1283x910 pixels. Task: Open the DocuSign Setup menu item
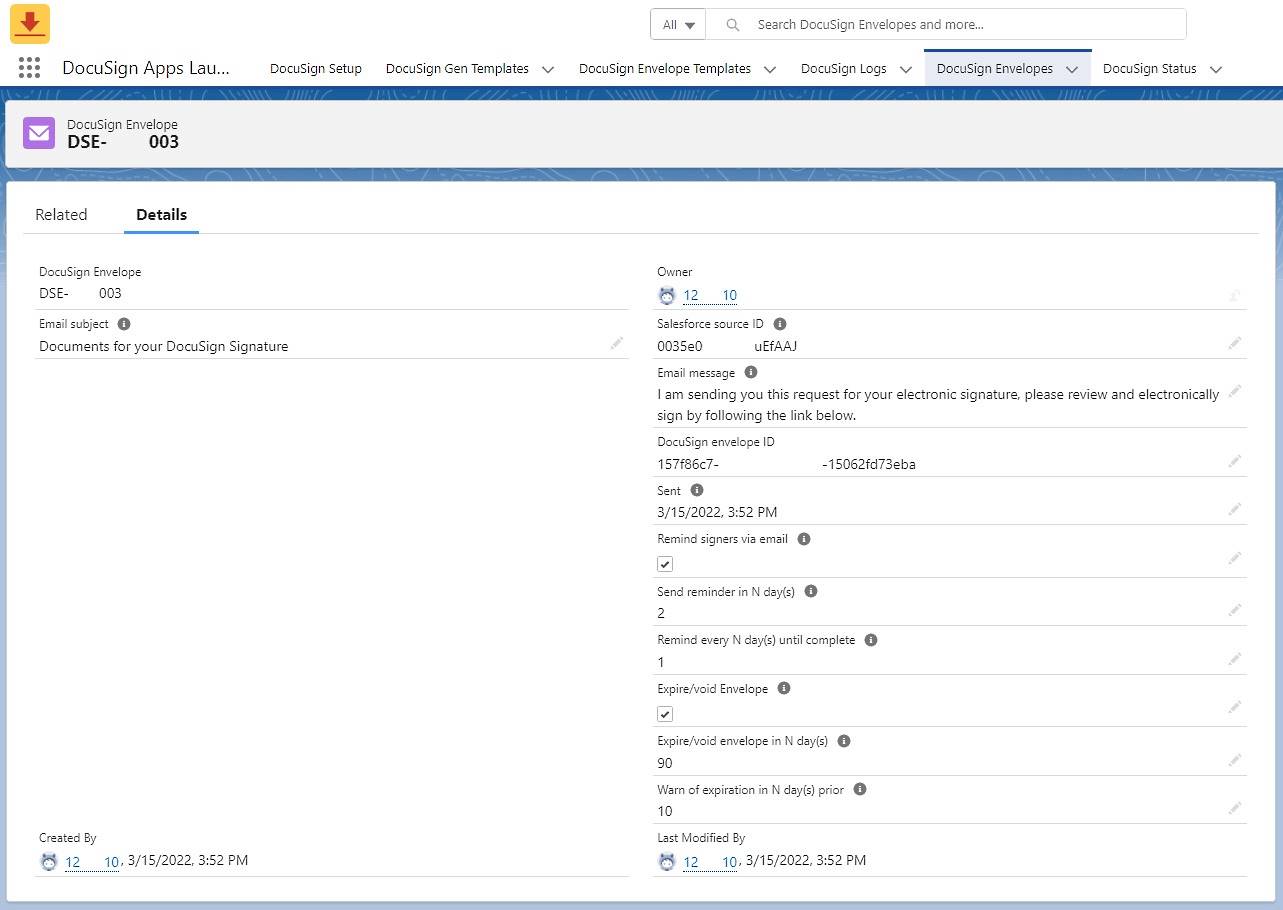(316, 69)
